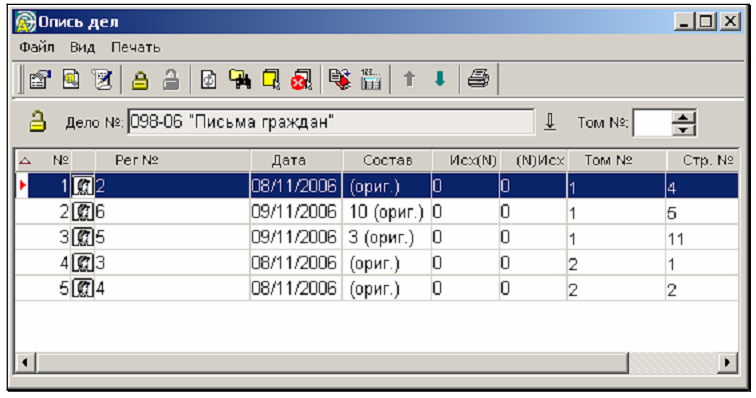Click date 08/11/2006 in row 1
756x398 pixels.
(x=296, y=186)
